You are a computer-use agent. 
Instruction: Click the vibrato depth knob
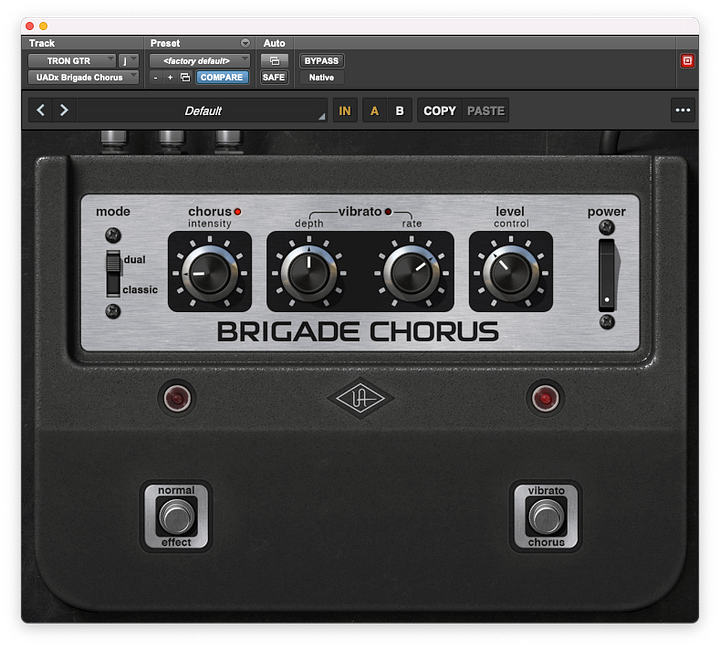pos(309,273)
